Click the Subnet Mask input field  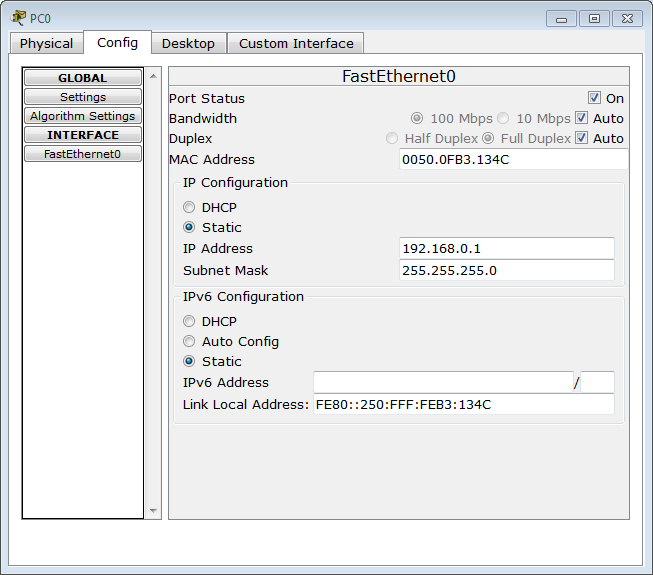tap(506, 270)
